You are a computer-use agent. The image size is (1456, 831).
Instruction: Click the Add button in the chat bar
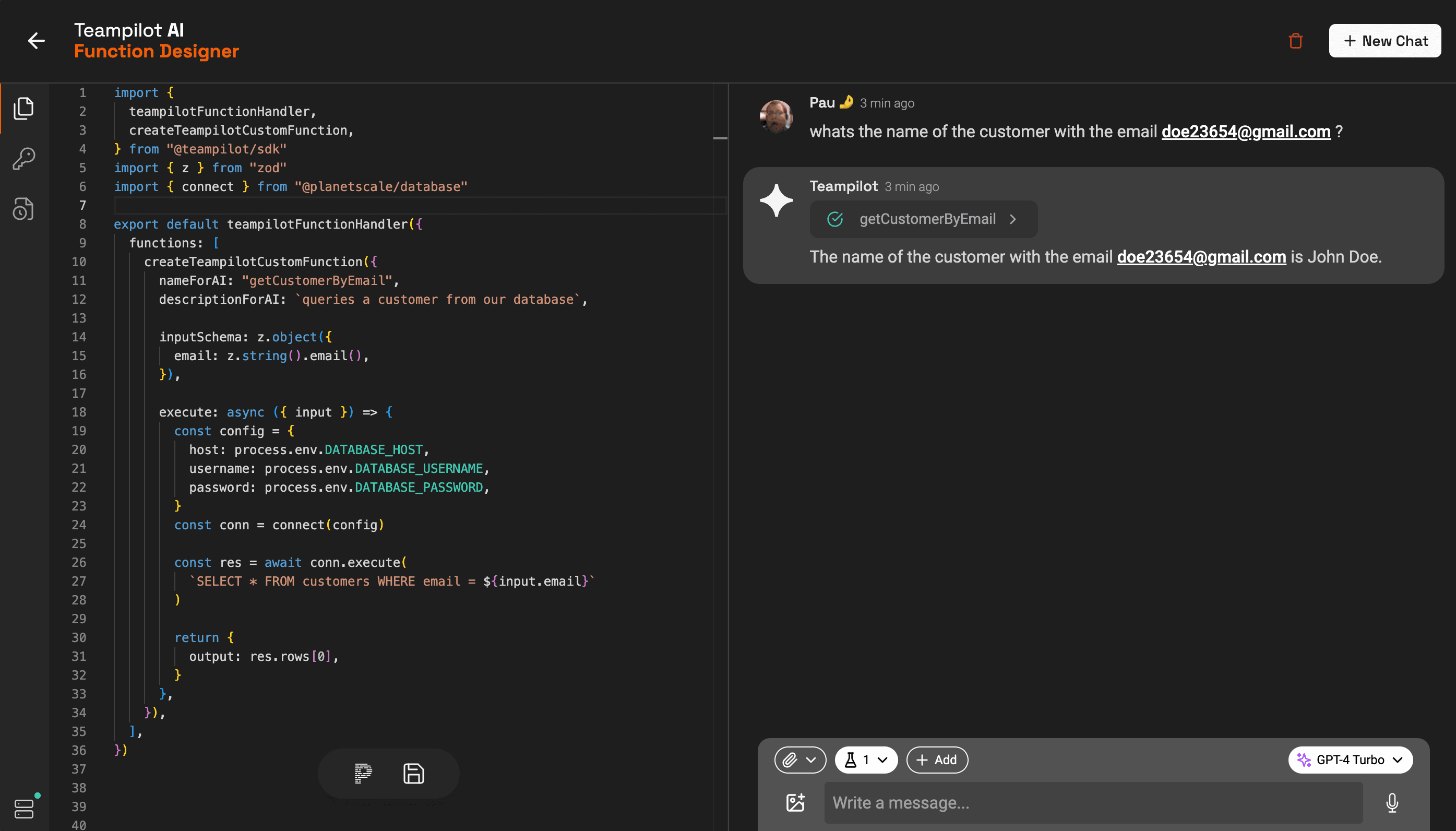pyautogui.click(x=936, y=759)
